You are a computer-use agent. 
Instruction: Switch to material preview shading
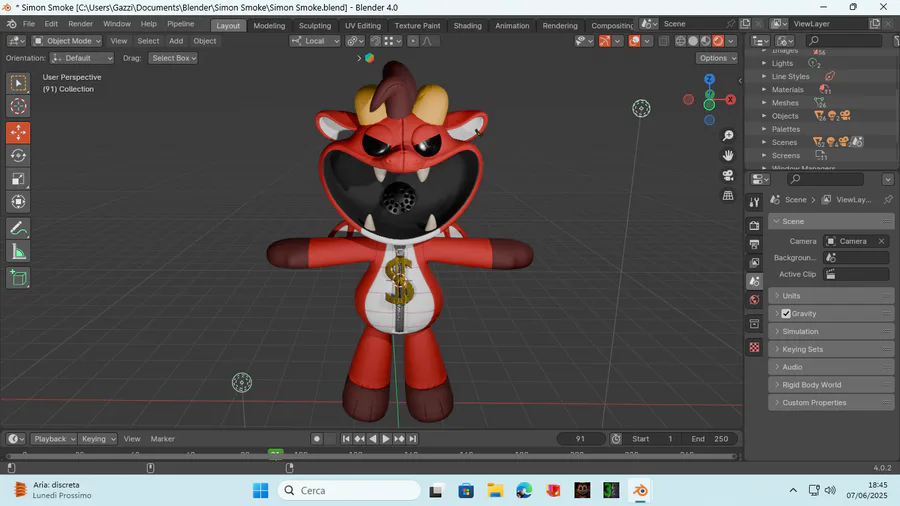point(705,41)
